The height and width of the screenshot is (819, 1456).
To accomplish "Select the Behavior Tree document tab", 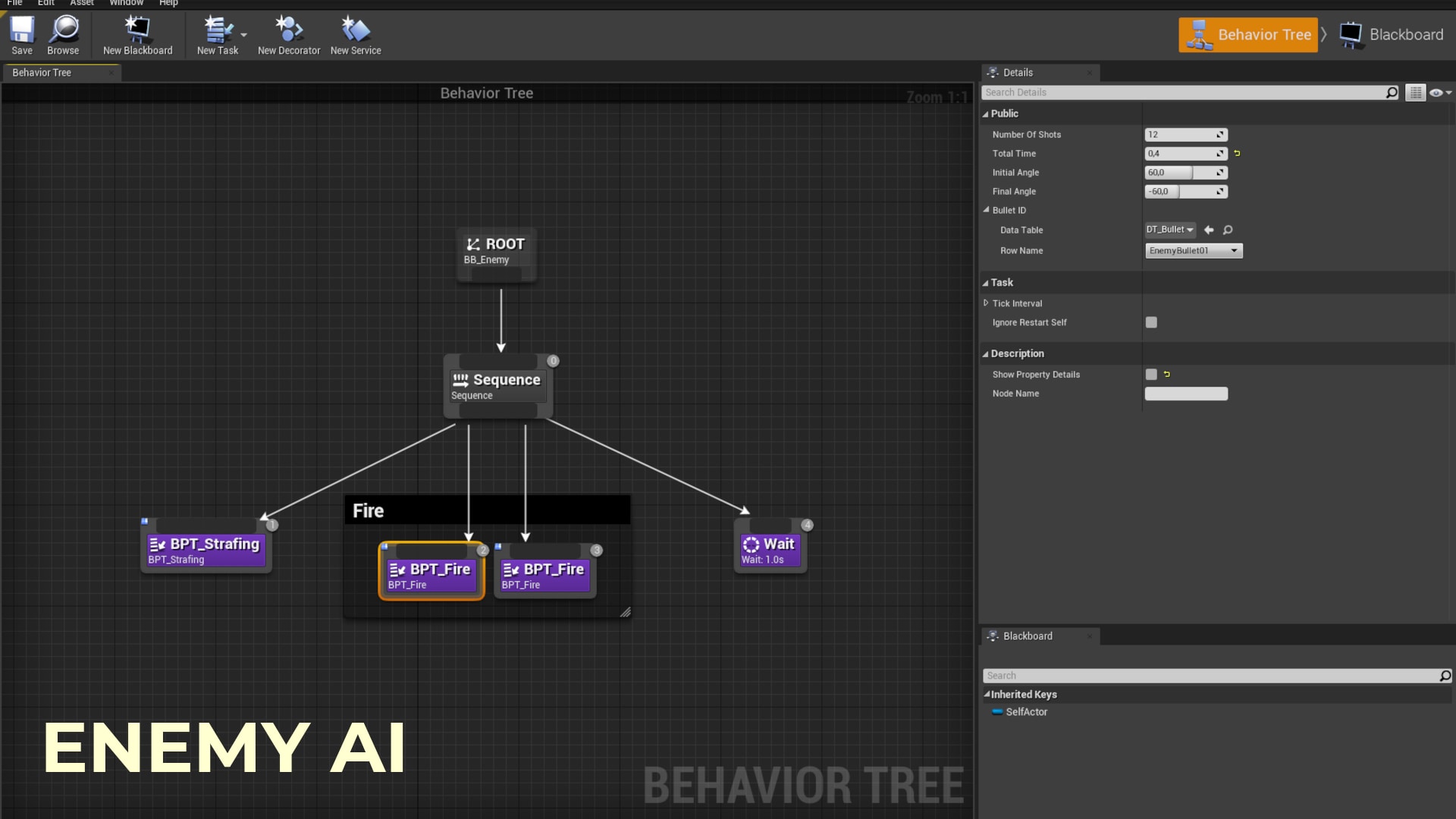I will coord(42,72).
